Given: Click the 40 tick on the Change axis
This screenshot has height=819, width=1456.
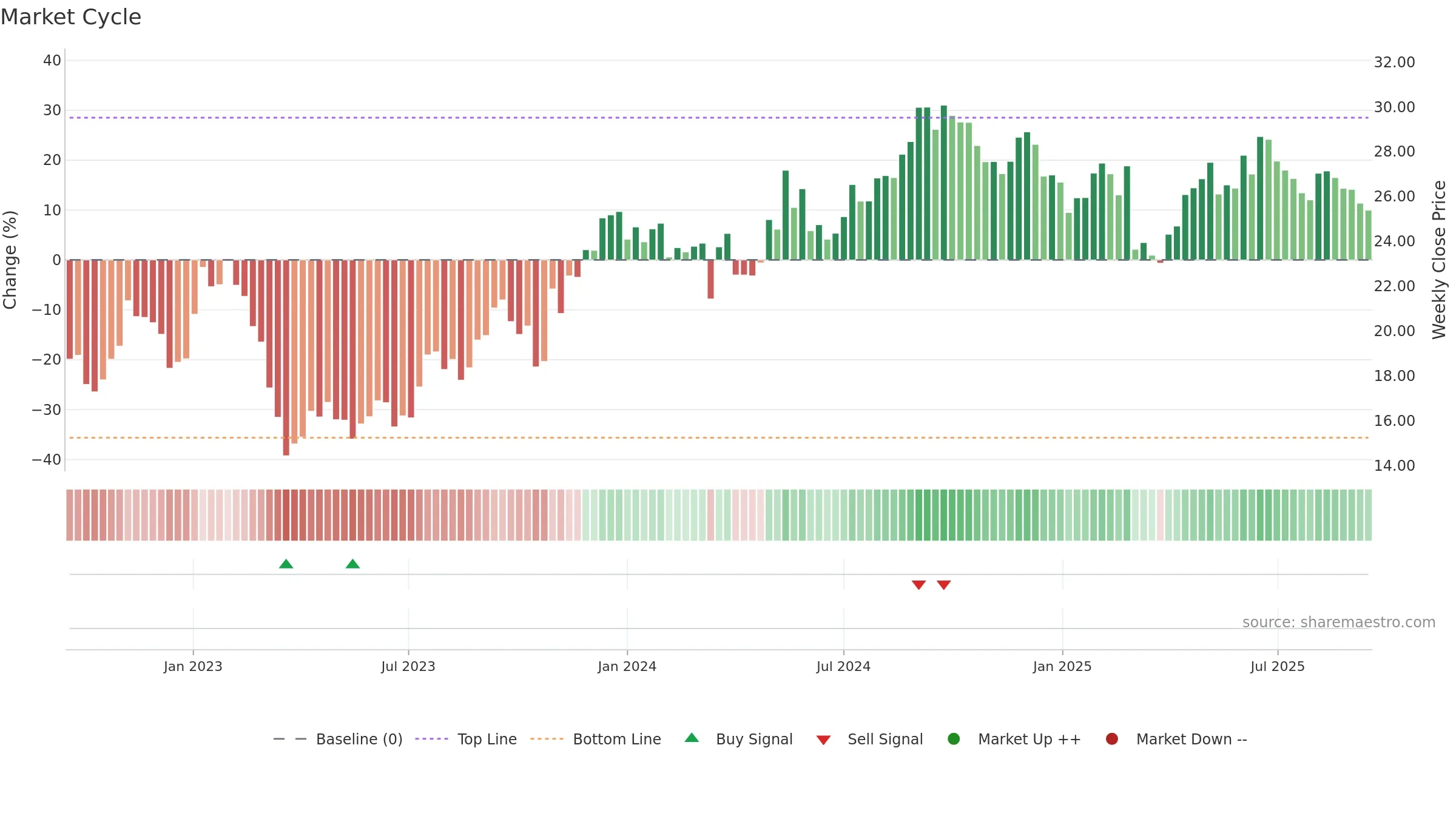Looking at the screenshot, I should pyautogui.click(x=52, y=61).
